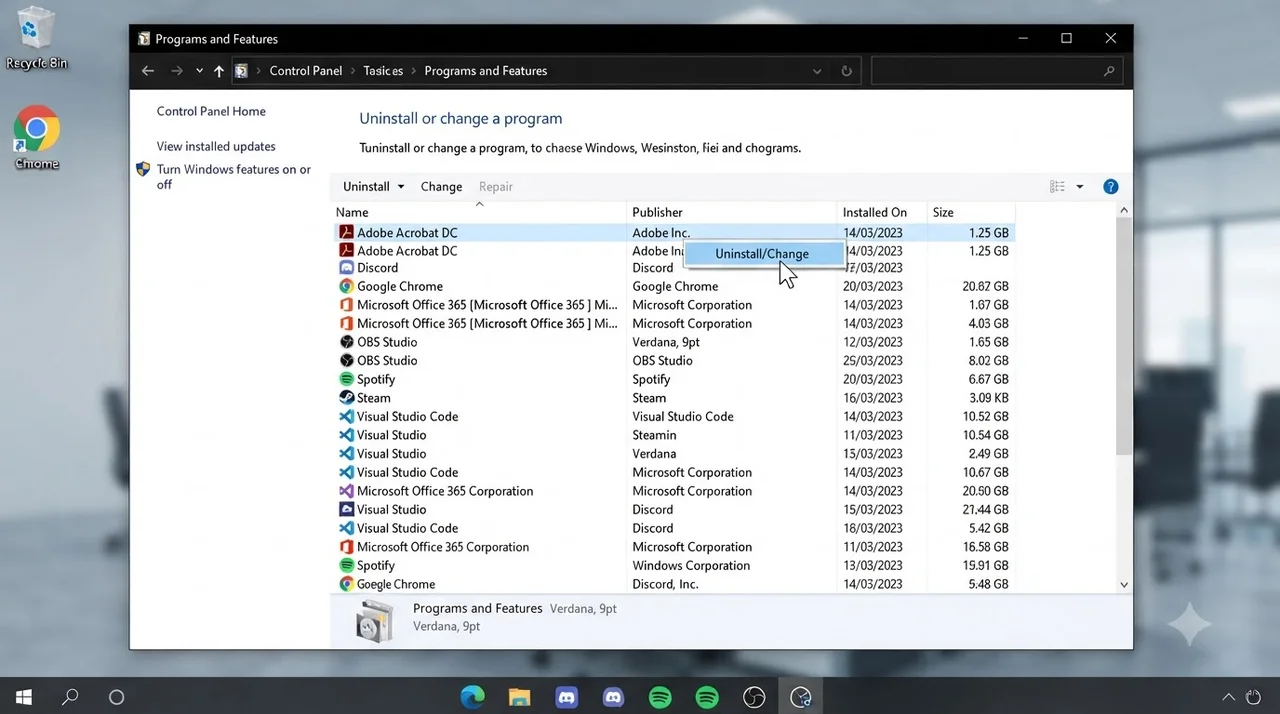Go up one level with the up arrow
The image size is (1280, 714).
[x=219, y=71]
